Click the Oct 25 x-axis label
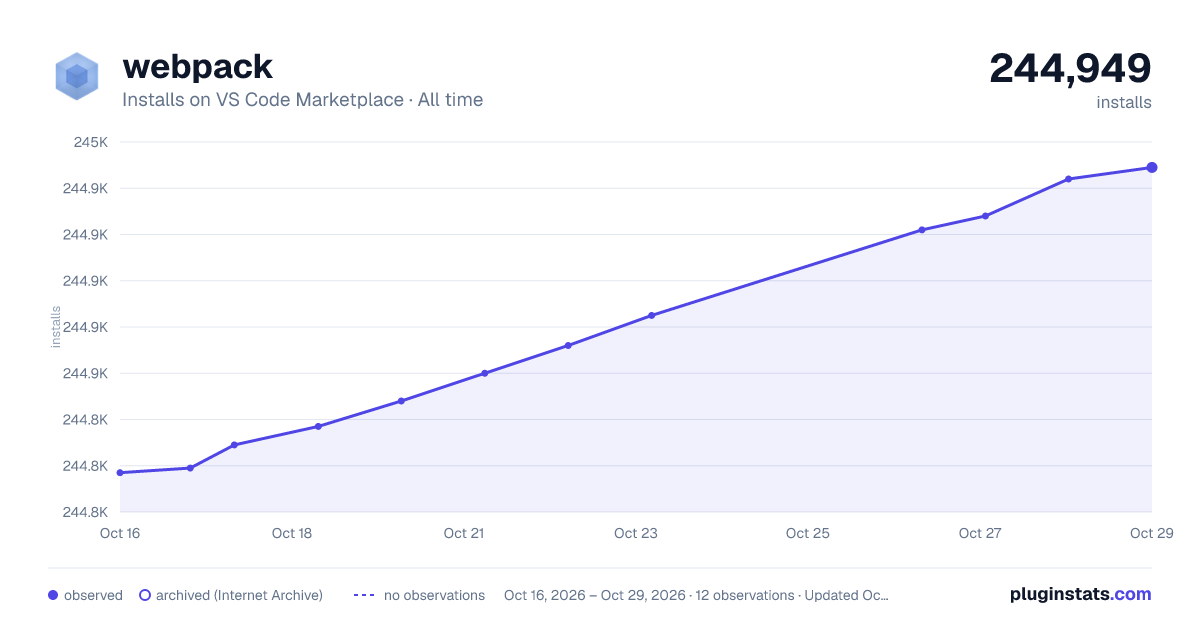Viewport: 1200px width, 630px height. click(808, 533)
